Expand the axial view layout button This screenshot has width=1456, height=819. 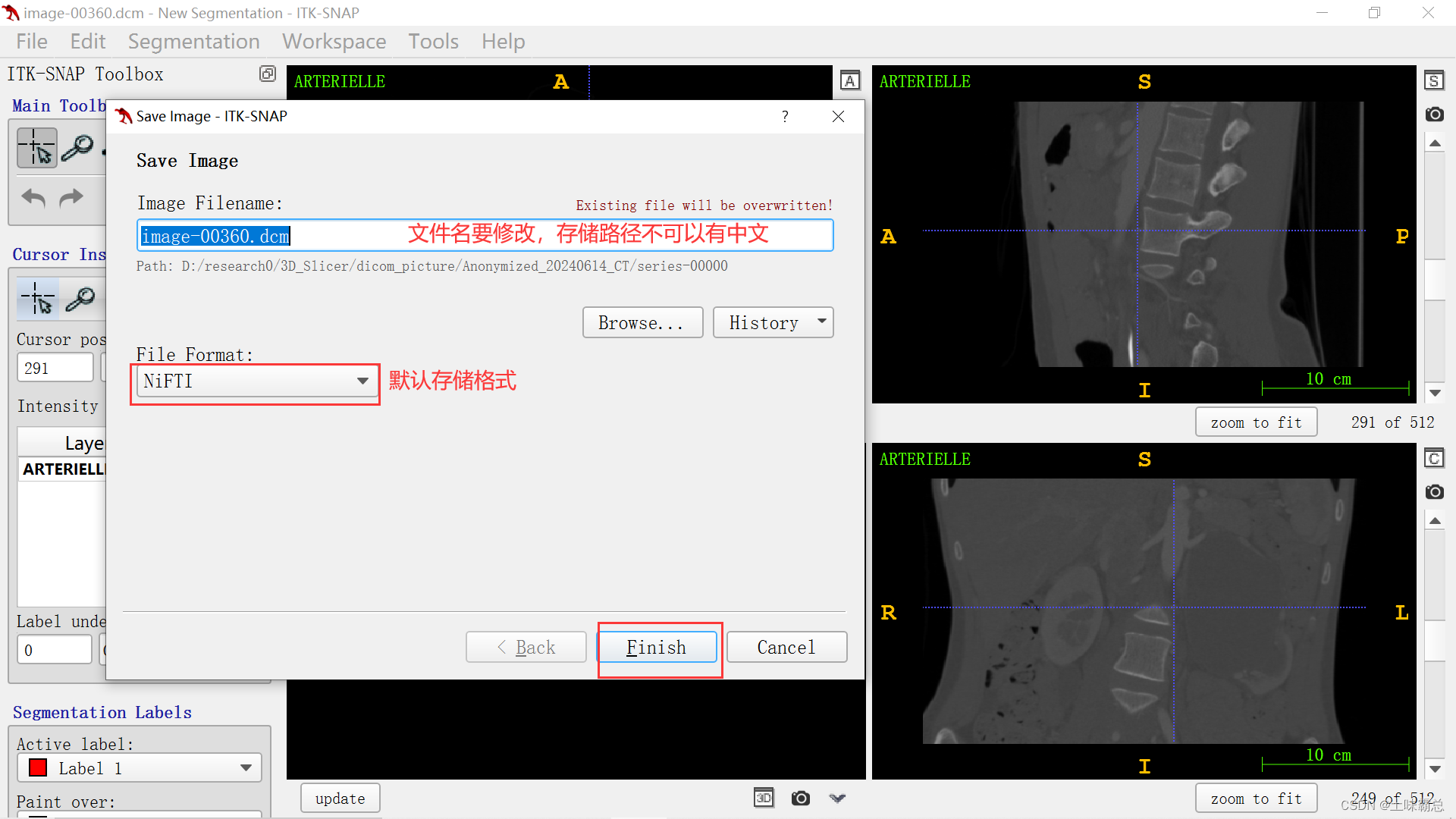850,80
